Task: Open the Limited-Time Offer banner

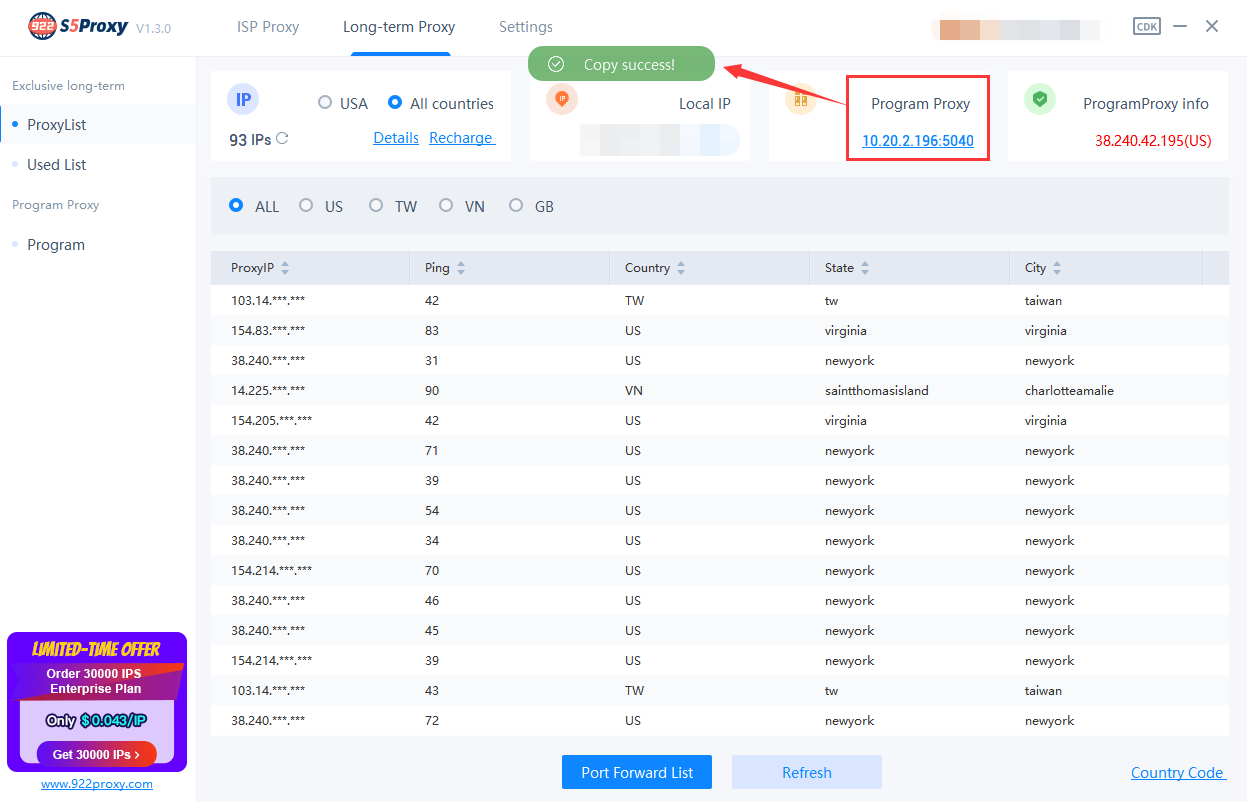Action: [97, 702]
